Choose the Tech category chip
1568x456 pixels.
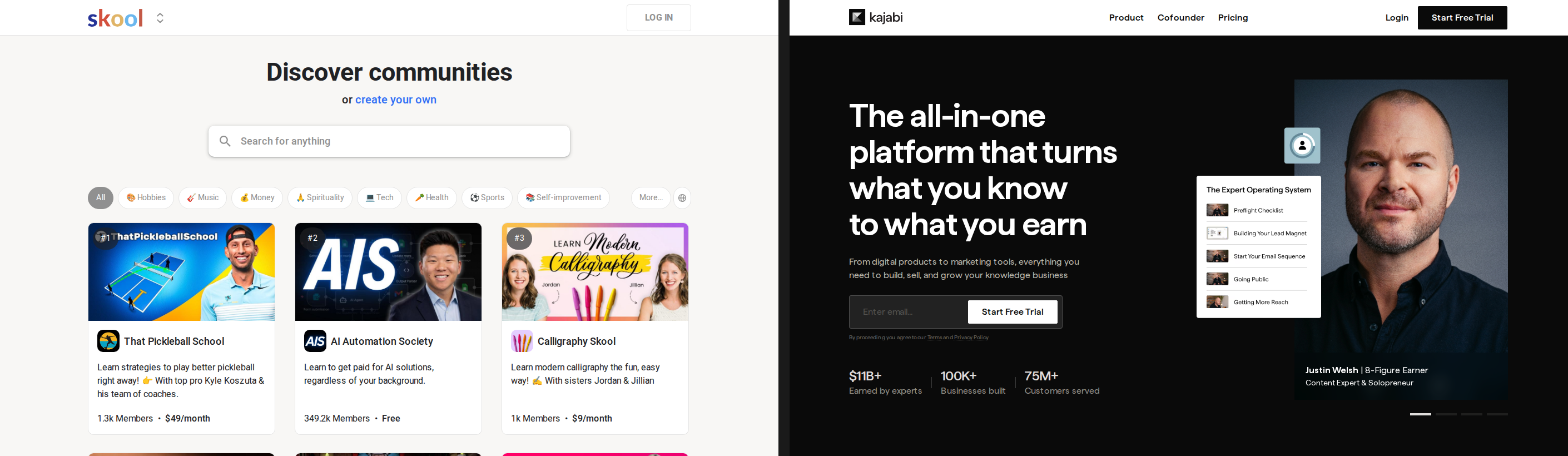(x=379, y=198)
